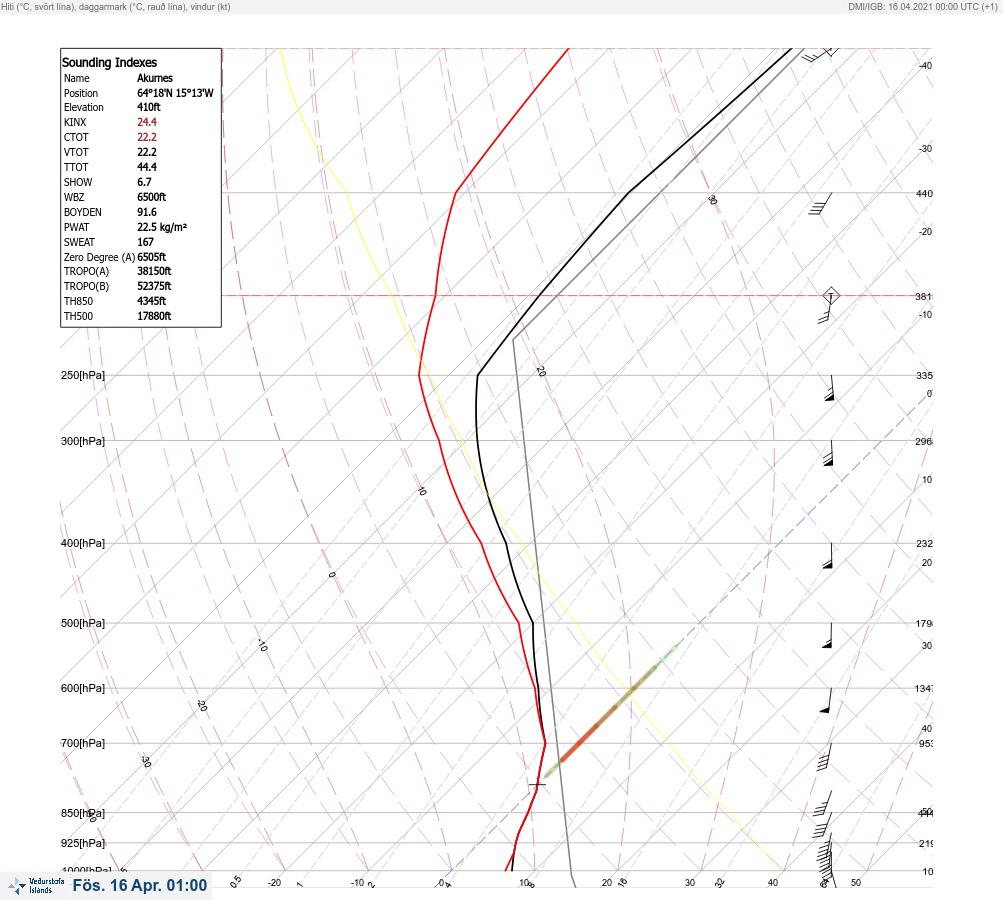Click the station name Akurnes
This screenshot has width=1003, height=900.
click(155, 78)
